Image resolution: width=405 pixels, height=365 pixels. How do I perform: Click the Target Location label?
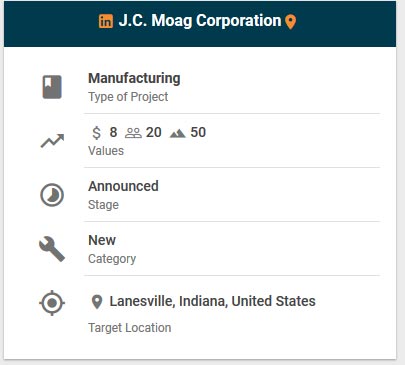(130, 328)
